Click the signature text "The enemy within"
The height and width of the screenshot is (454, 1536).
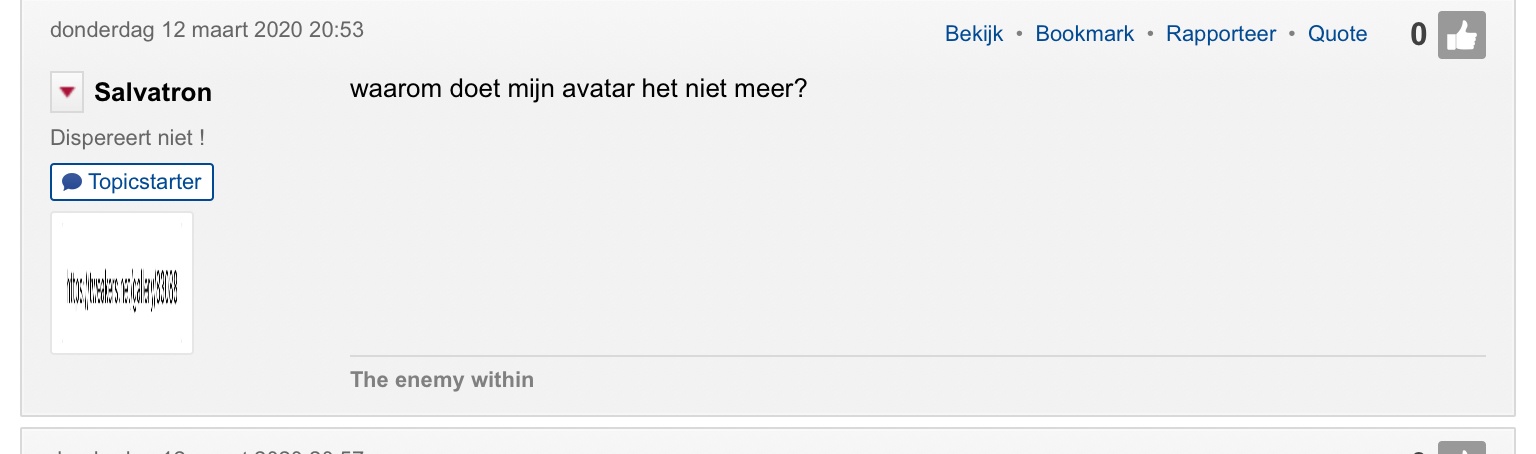point(442,380)
